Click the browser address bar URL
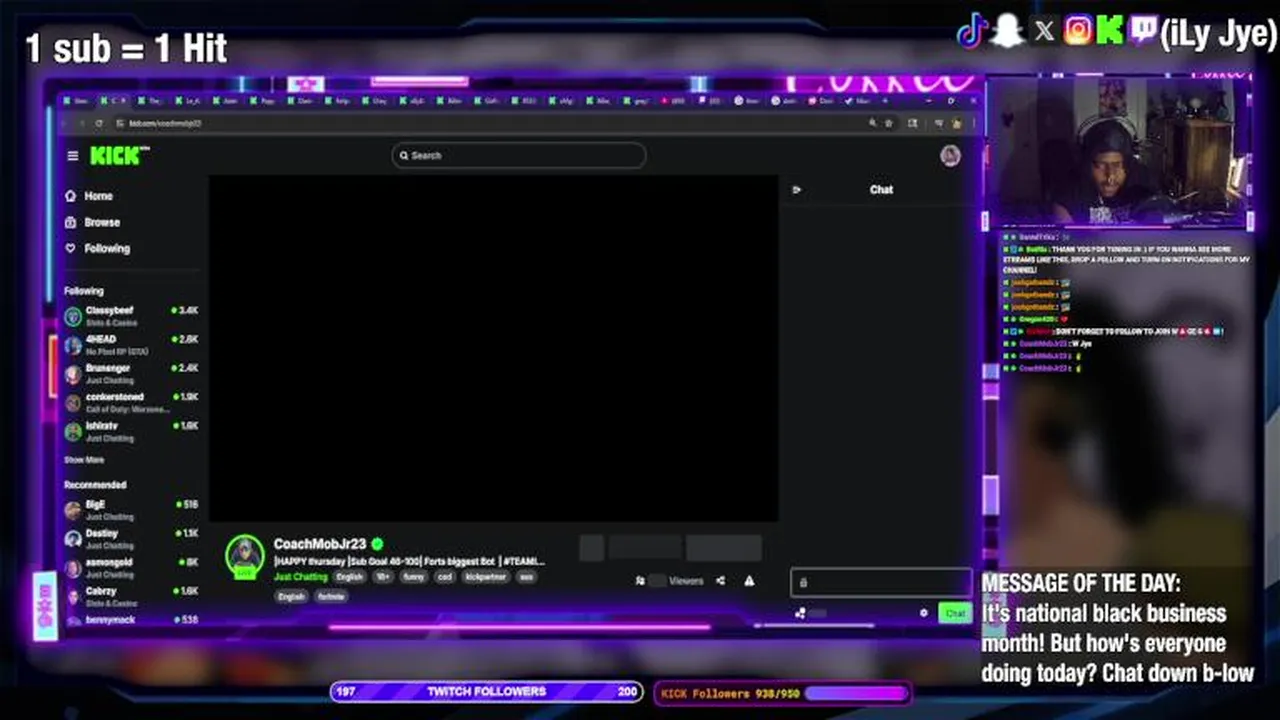 (x=165, y=123)
